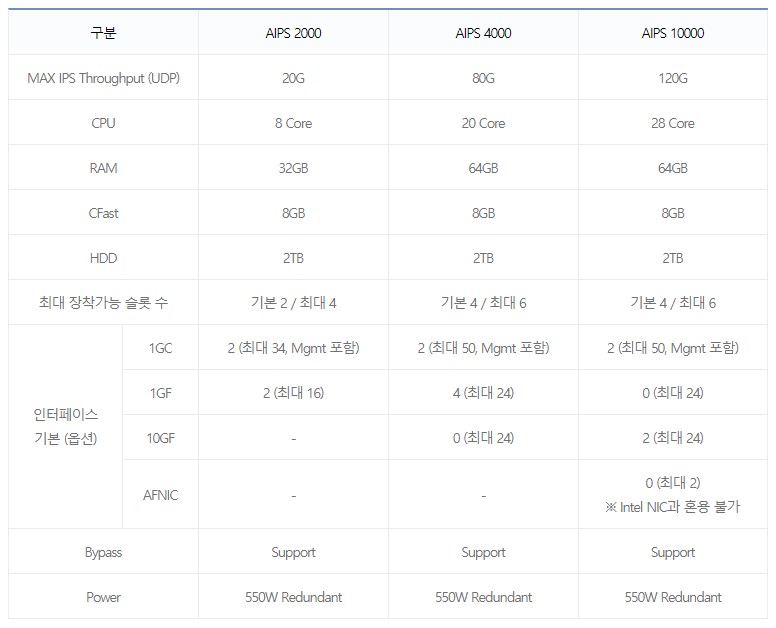Select the AIPS 2000 2TB HDD cell
The height and width of the screenshot is (628, 776).
click(293, 258)
